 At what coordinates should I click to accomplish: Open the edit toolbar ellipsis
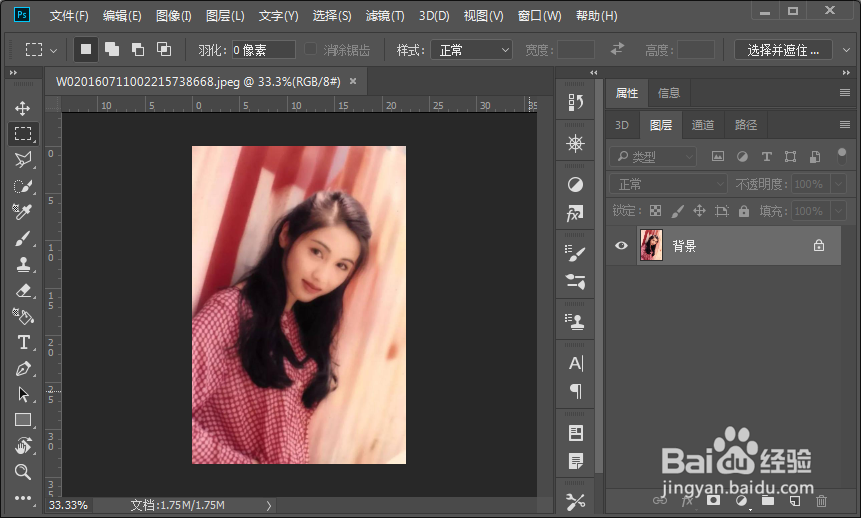point(23,498)
